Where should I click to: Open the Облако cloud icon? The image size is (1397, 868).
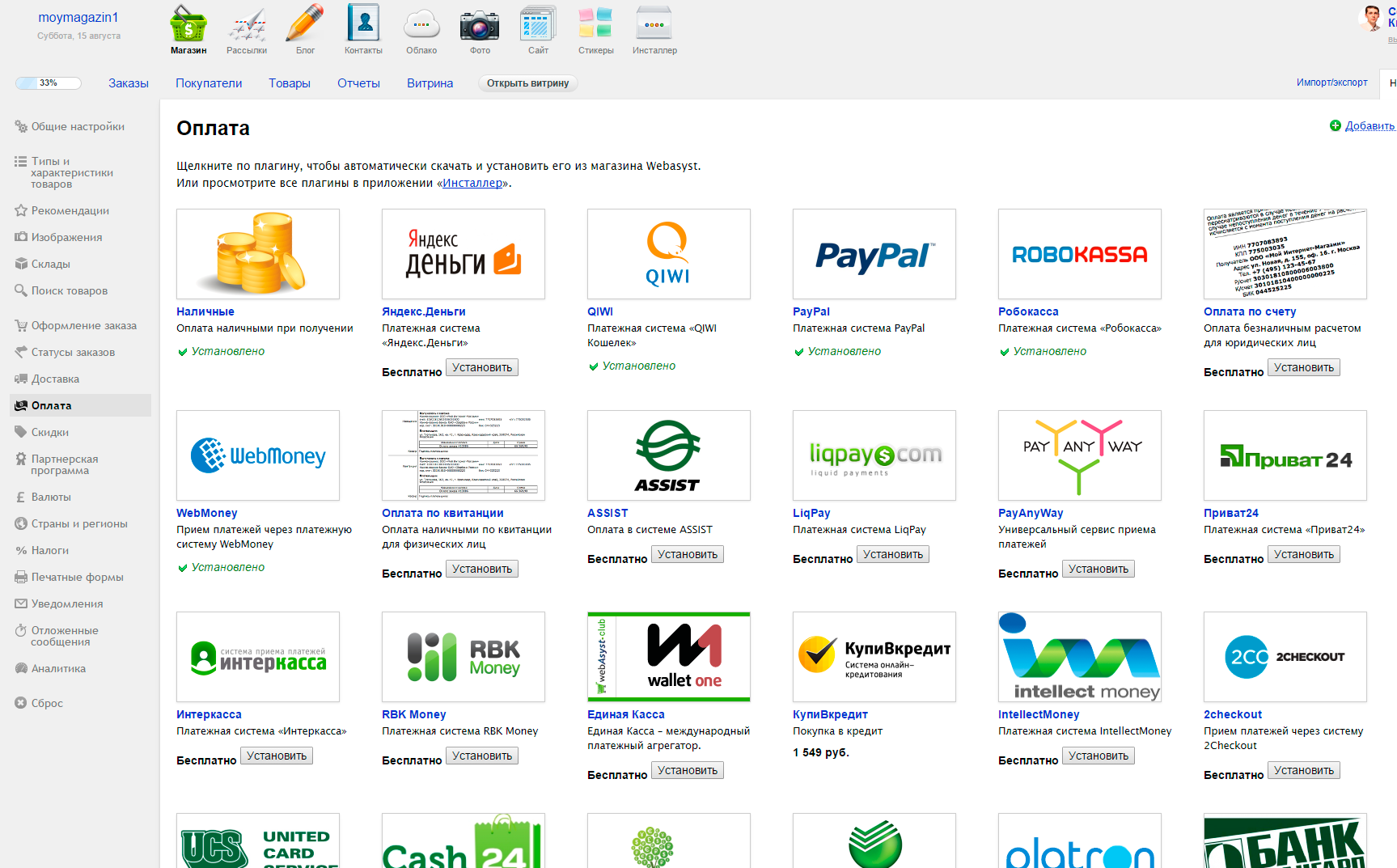point(421,30)
